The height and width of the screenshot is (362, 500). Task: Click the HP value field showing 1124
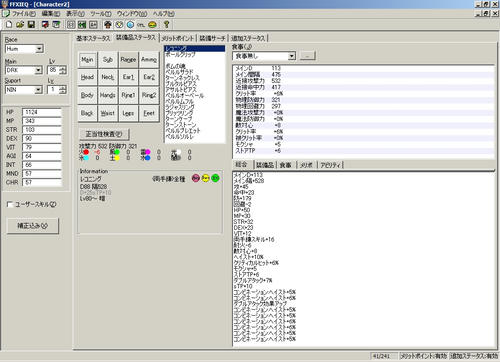point(42,112)
